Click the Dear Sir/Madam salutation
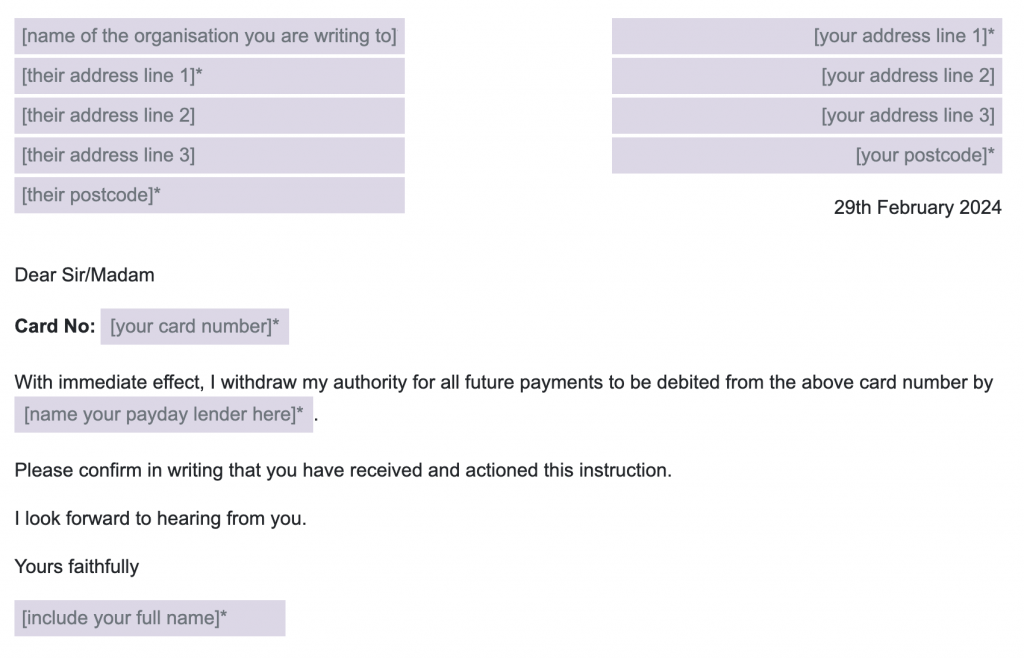The height and width of the screenshot is (658, 1024). coord(84,275)
